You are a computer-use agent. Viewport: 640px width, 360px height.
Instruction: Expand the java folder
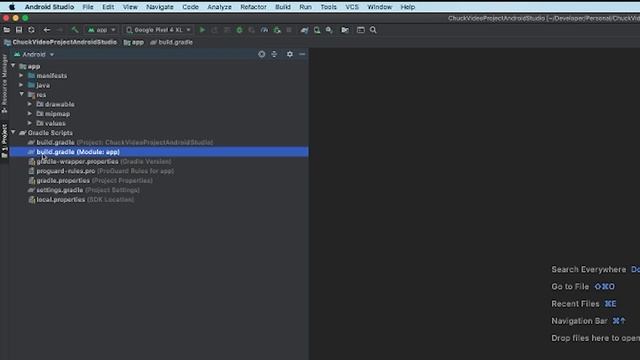point(21,85)
